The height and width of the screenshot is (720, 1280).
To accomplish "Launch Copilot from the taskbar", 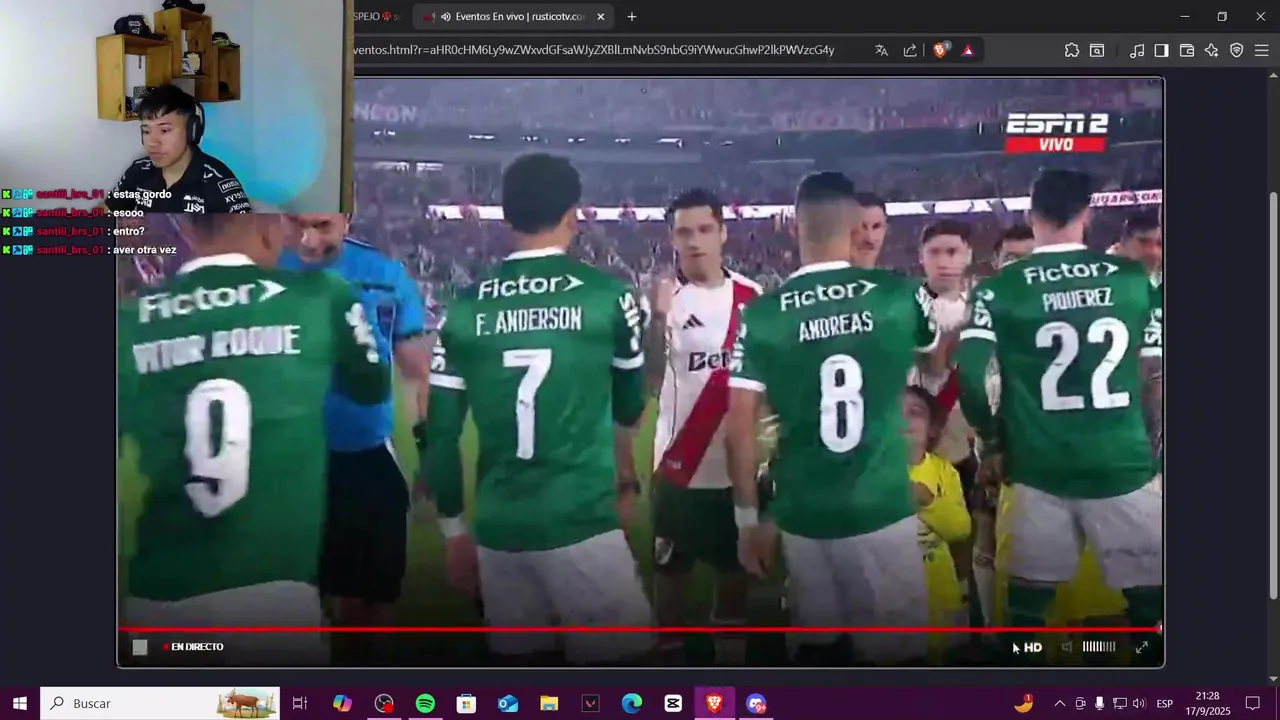I will click(342, 703).
